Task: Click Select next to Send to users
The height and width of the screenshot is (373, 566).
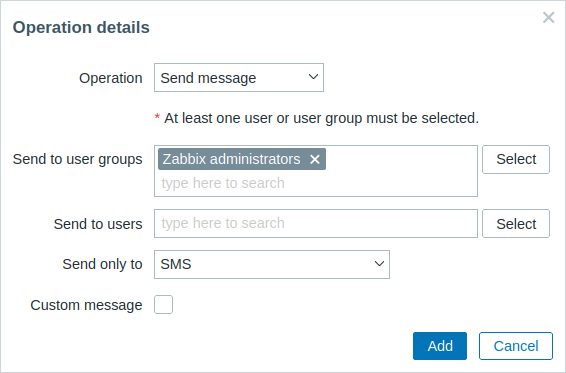Action: [x=516, y=224]
